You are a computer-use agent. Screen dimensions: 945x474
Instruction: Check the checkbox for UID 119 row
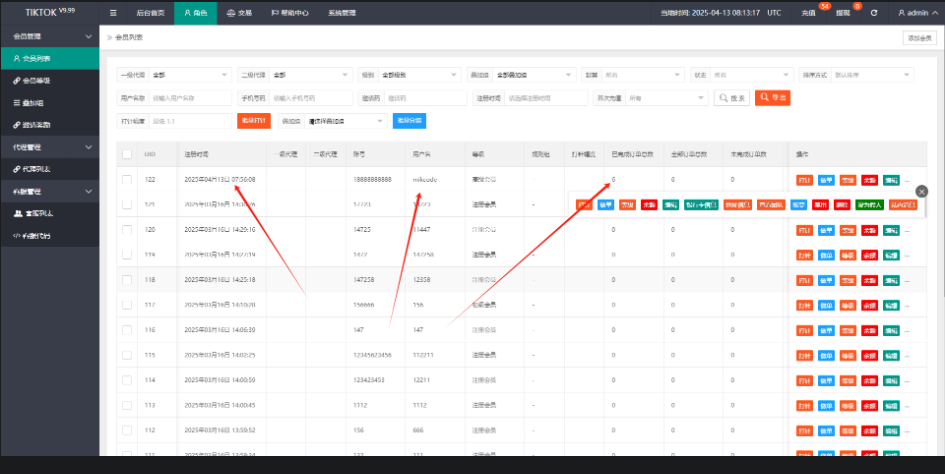pyautogui.click(x=127, y=255)
